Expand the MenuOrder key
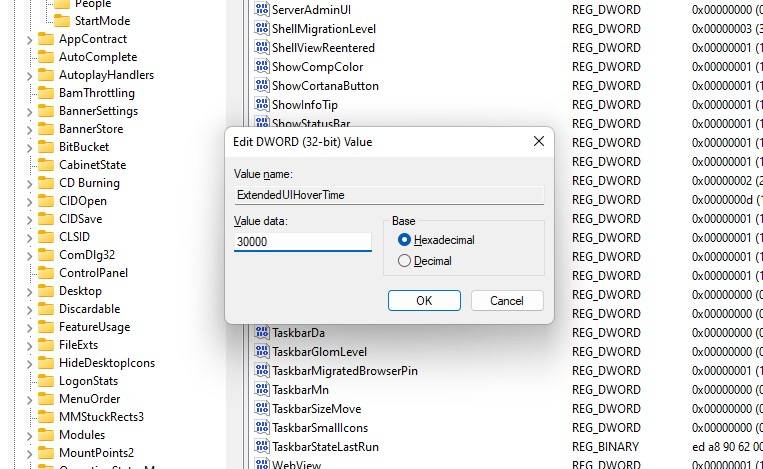 click(x=29, y=400)
